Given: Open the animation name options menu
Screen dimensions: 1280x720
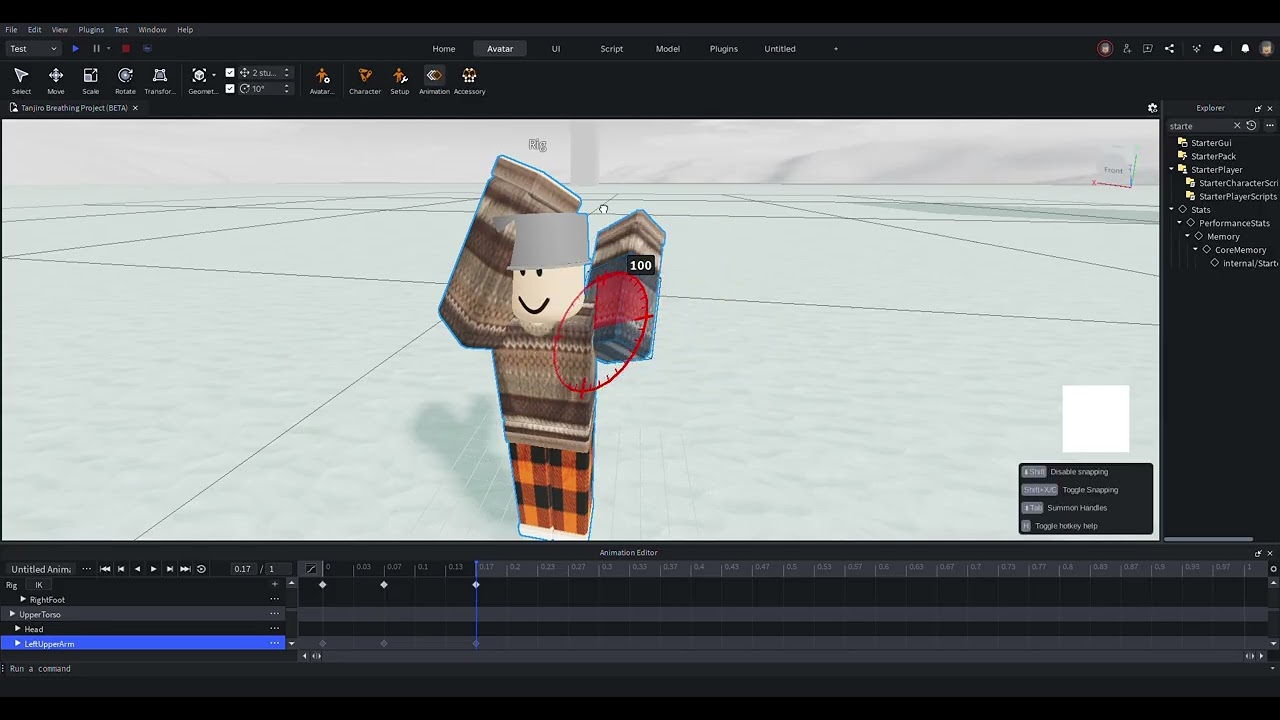Looking at the screenshot, I should tap(87, 569).
